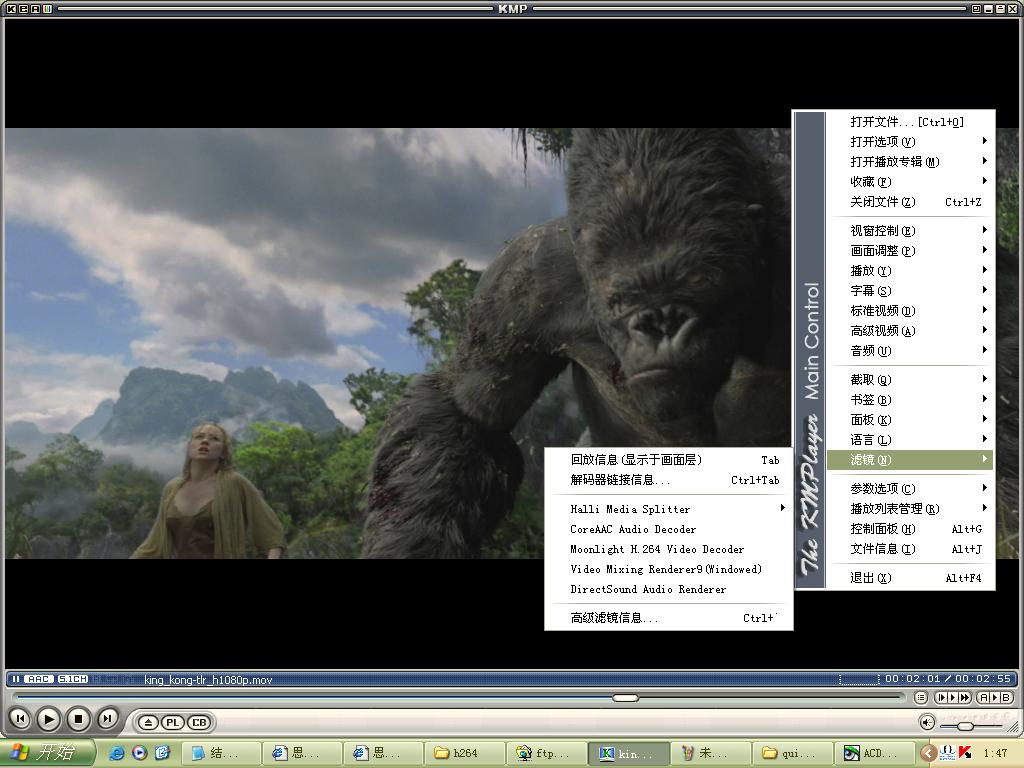
Task: Click the frame step icon
Action: pyautogui.click(x=942, y=697)
